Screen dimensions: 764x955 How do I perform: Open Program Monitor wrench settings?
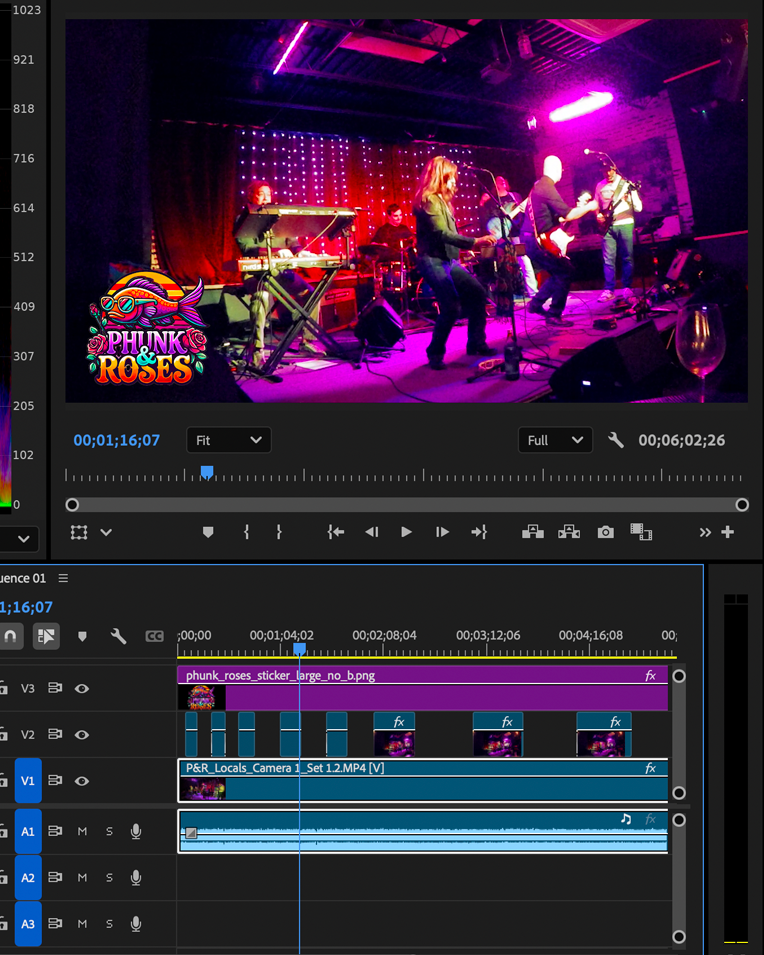click(x=616, y=440)
